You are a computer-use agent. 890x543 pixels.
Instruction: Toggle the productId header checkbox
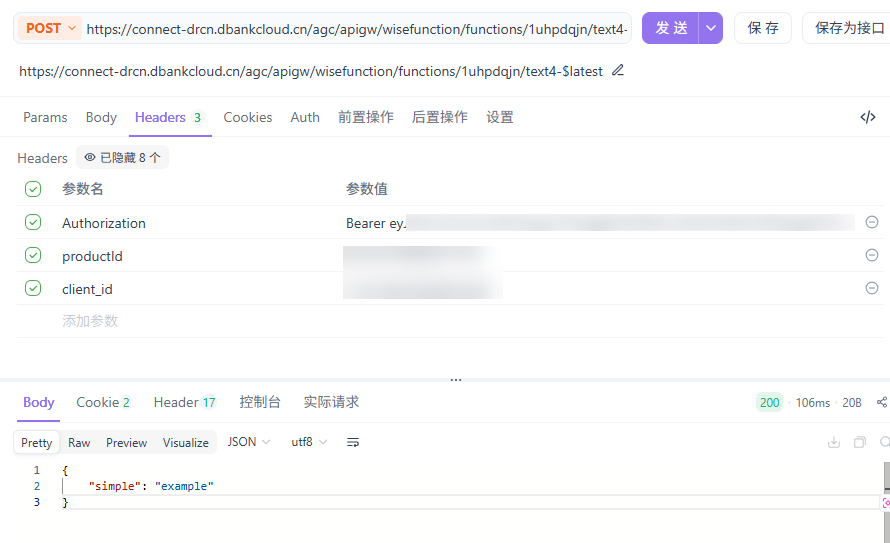tap(33, 256)
